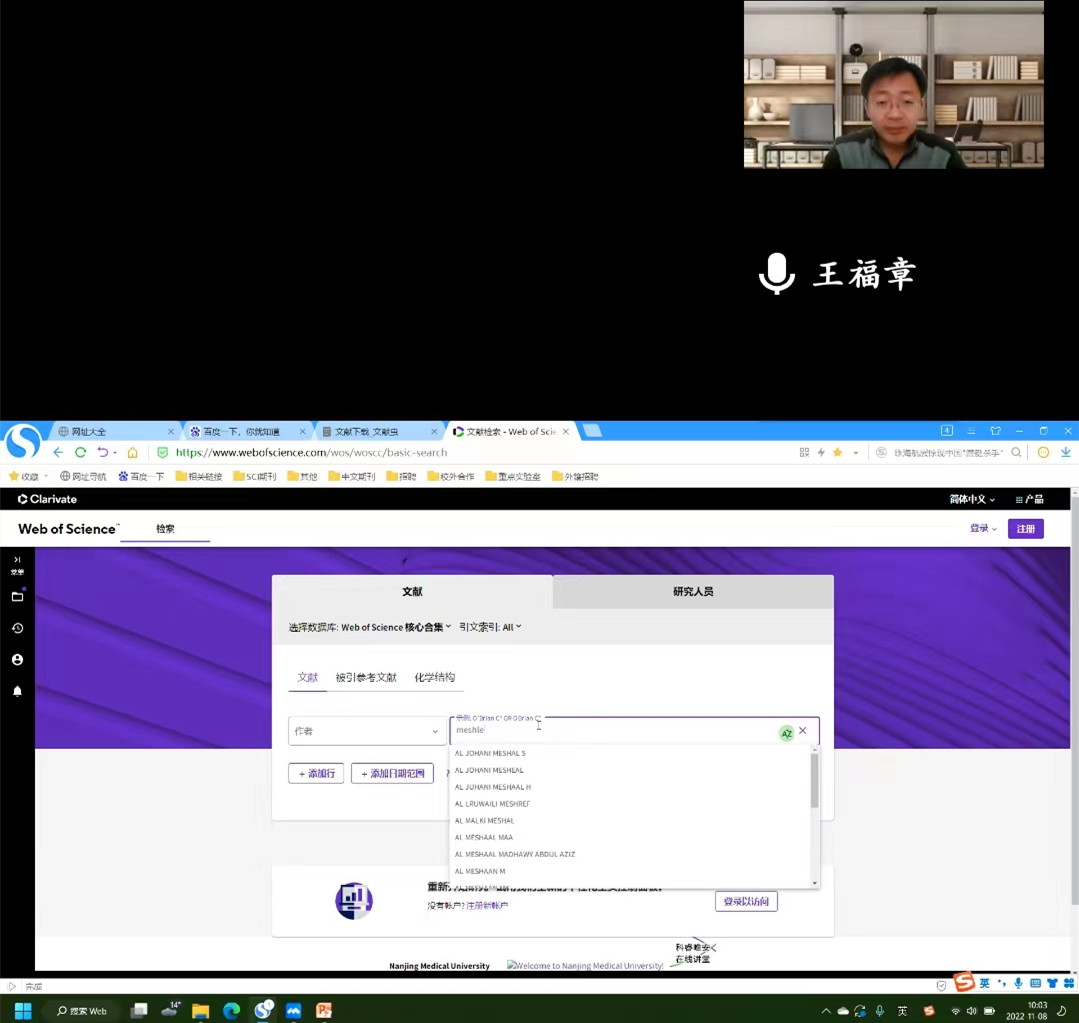Viewport: 1079px width, 1023px height.
Task: Expand the Web of Science sidebar menu
Action: click(x=17, y=565)
